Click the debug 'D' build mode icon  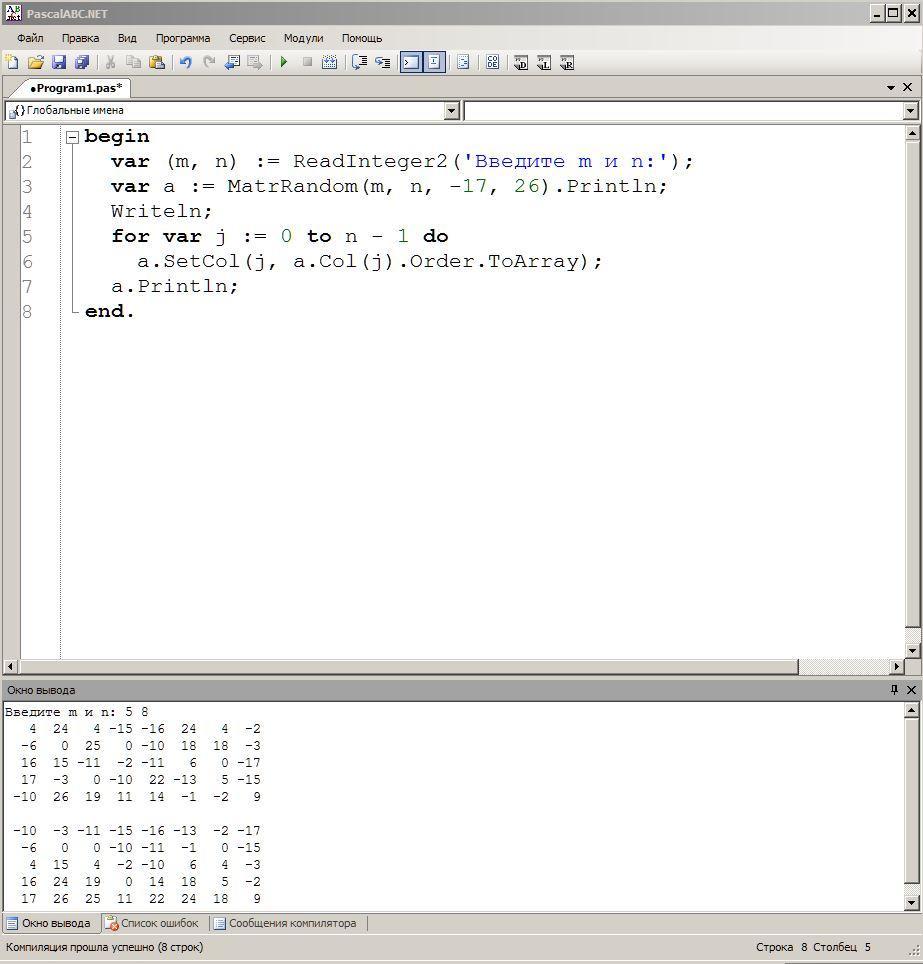[x=521, y=63]
